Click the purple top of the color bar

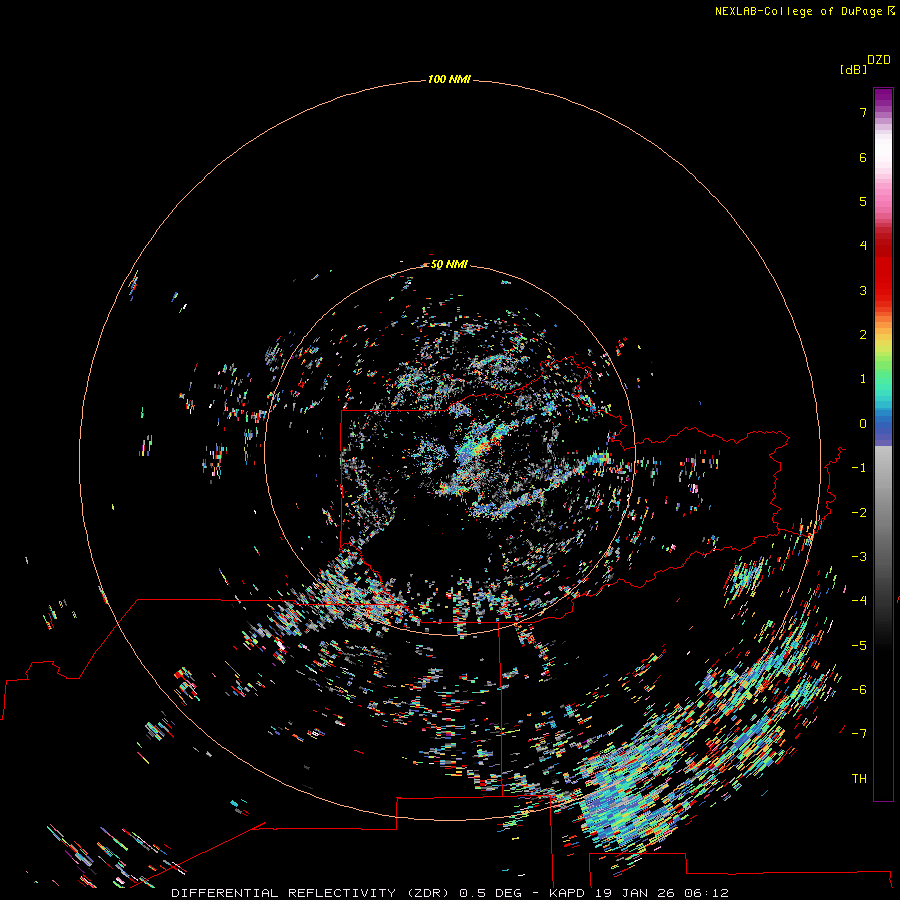pos(883,98)
